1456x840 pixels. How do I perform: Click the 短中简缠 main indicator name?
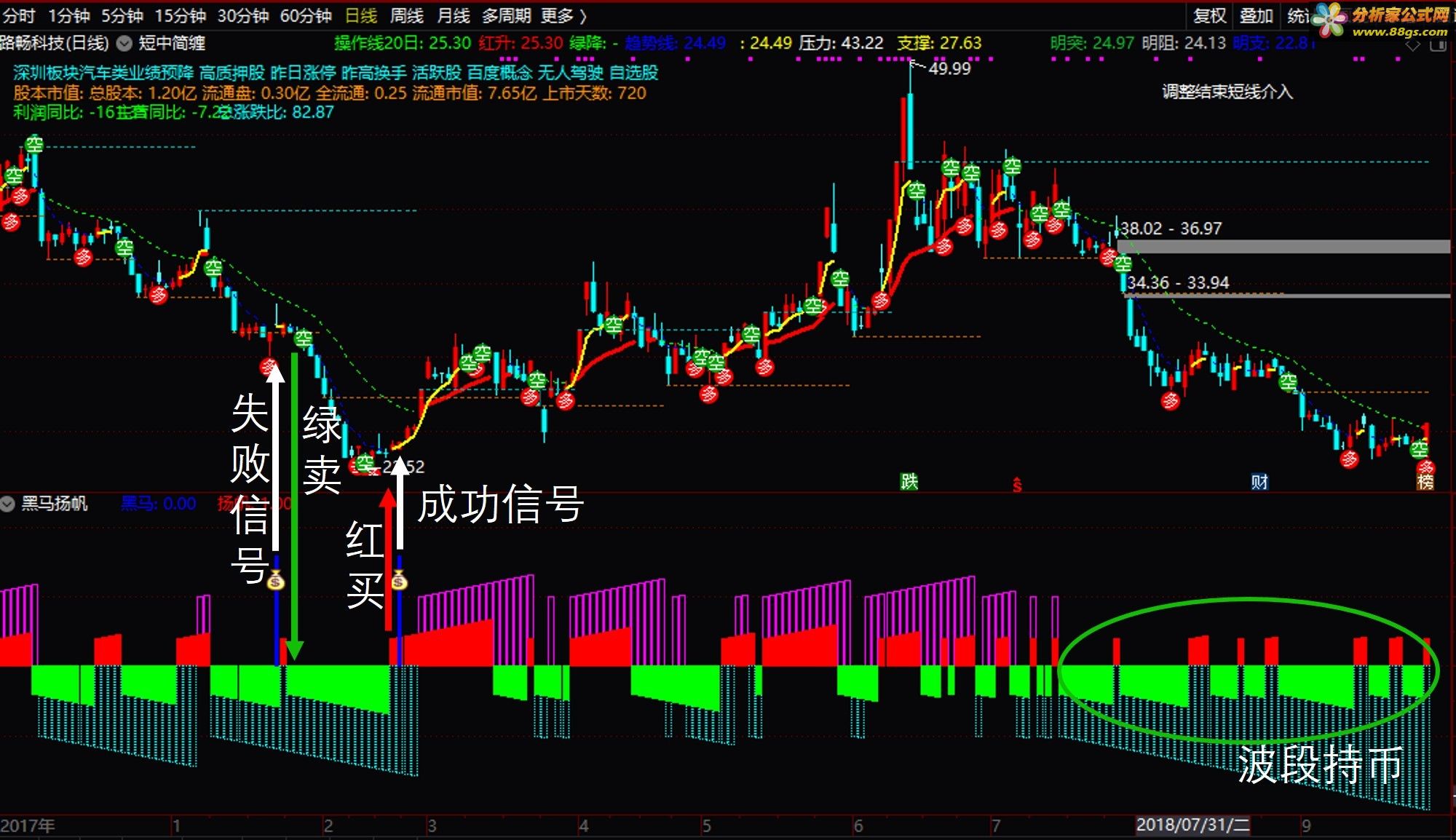pyautogui.click(x=172, y=43)
